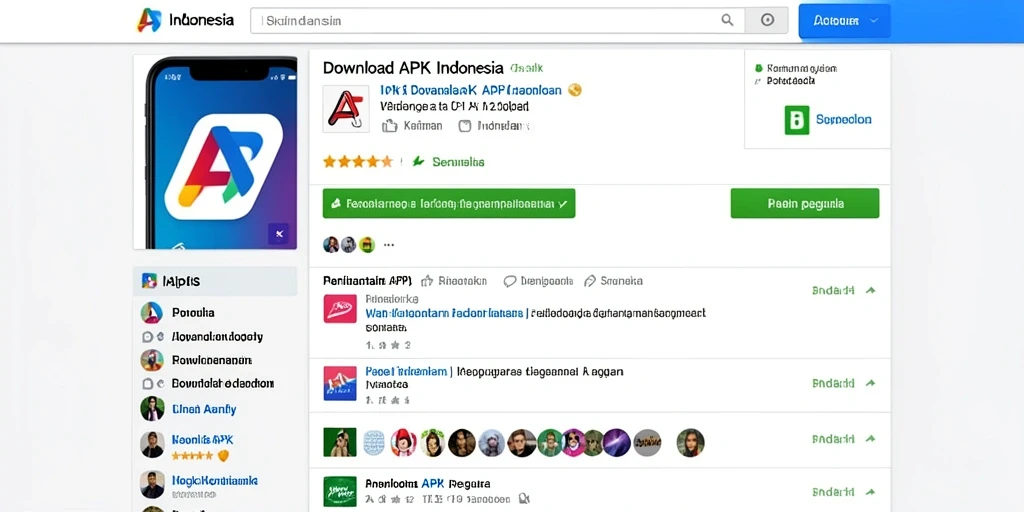This screenshot has height=512, width=1024.
Task: Select the Drenigoonla comment bubble tab
Action: [539, 281]
